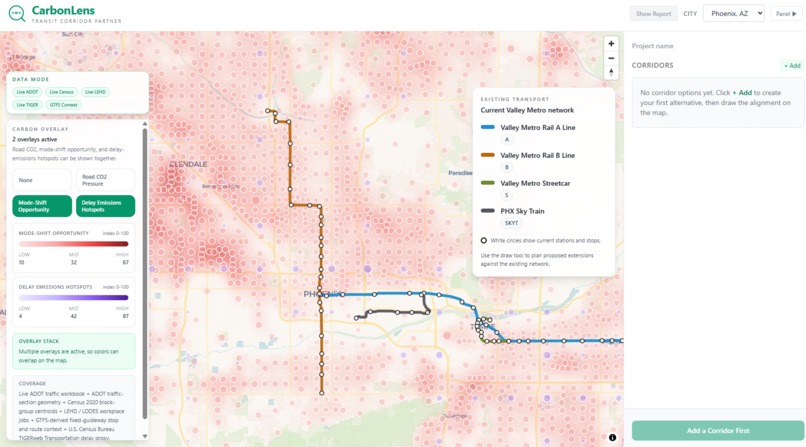Click the left panel scroll-up arrow

click(144, 124)
